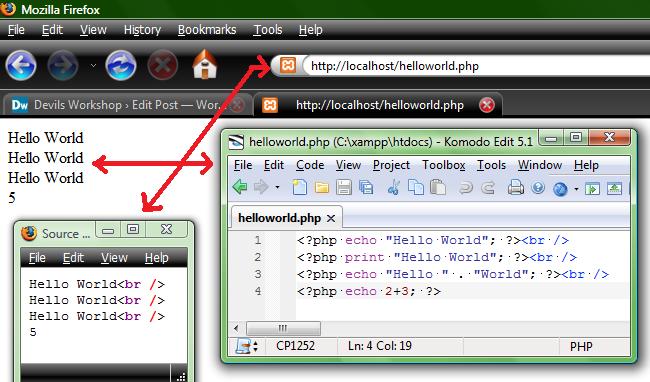Open the Firefox Help menu
The image size is (650, 382).
[310, 30]
